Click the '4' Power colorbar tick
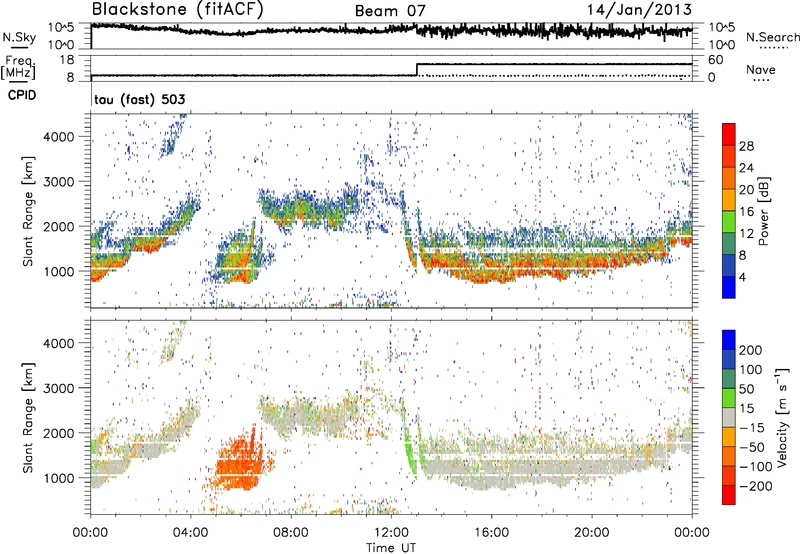This screenshot has height=554, width=800. [x=743, y=278]
